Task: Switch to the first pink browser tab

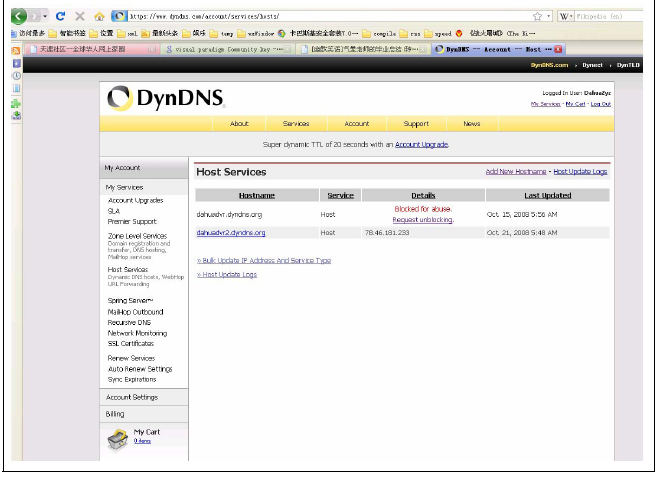Action: coord(91,49)
